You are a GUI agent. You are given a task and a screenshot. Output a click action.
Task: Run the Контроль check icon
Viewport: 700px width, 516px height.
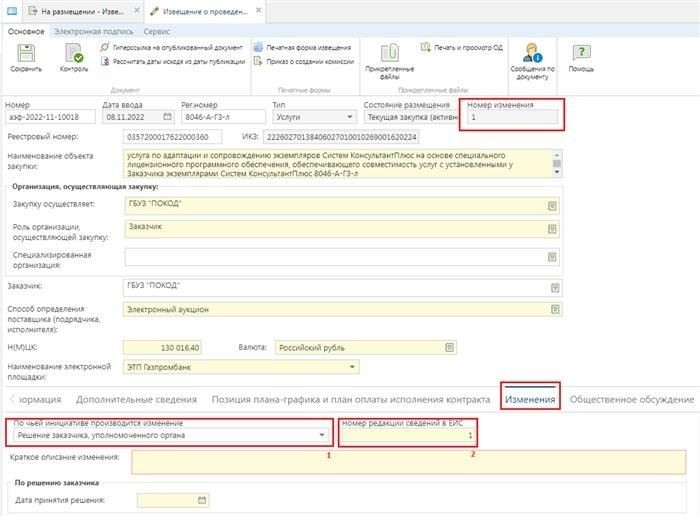(74, 54)
